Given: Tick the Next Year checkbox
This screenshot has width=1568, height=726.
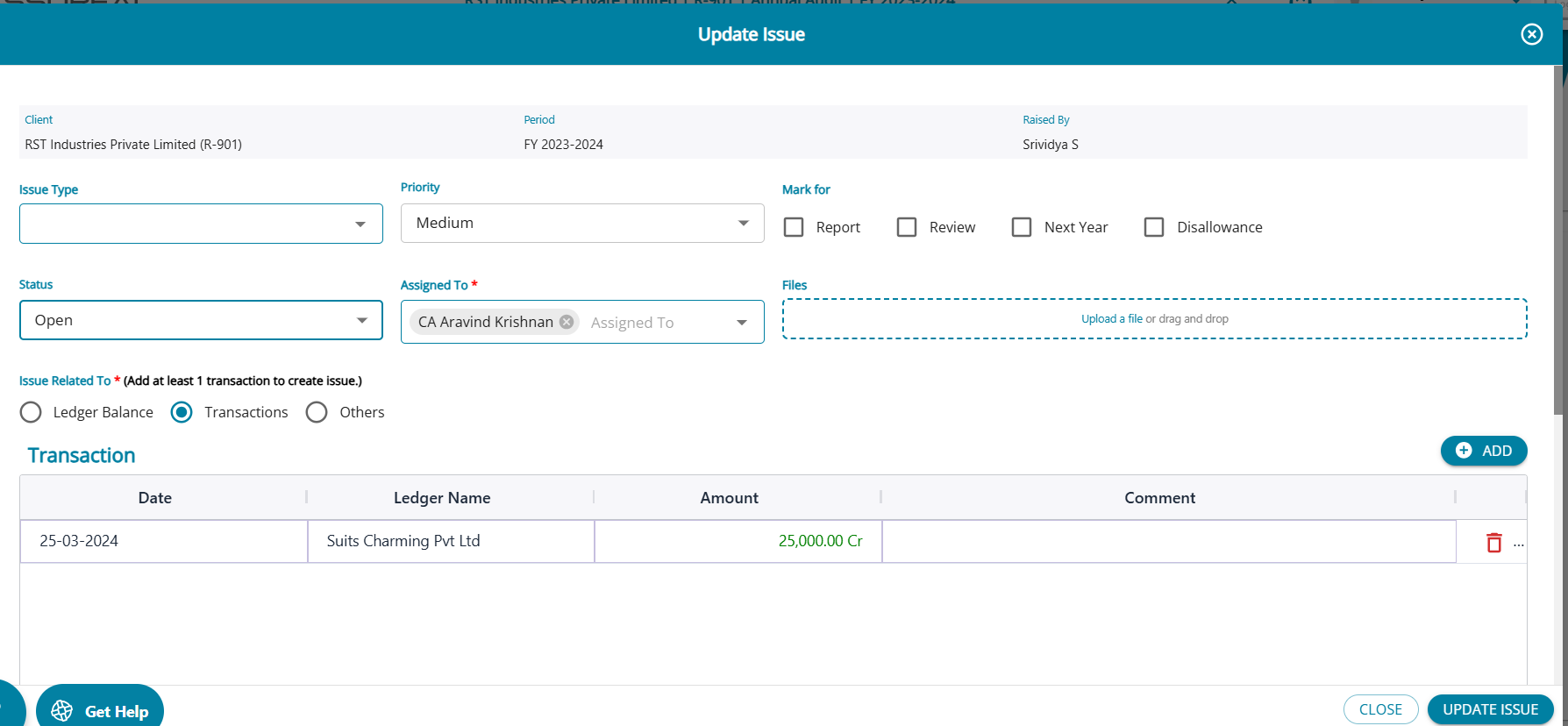Looking at the screenshot, I should click(1022, 227).
